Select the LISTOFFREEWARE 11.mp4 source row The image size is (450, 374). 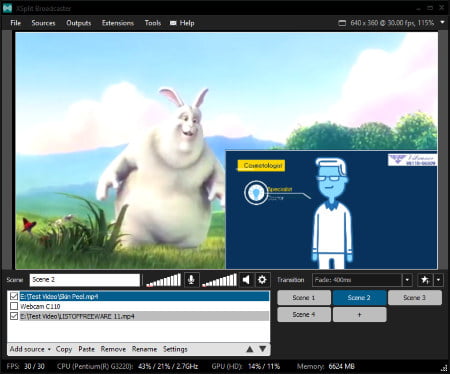tap(138, 316)
